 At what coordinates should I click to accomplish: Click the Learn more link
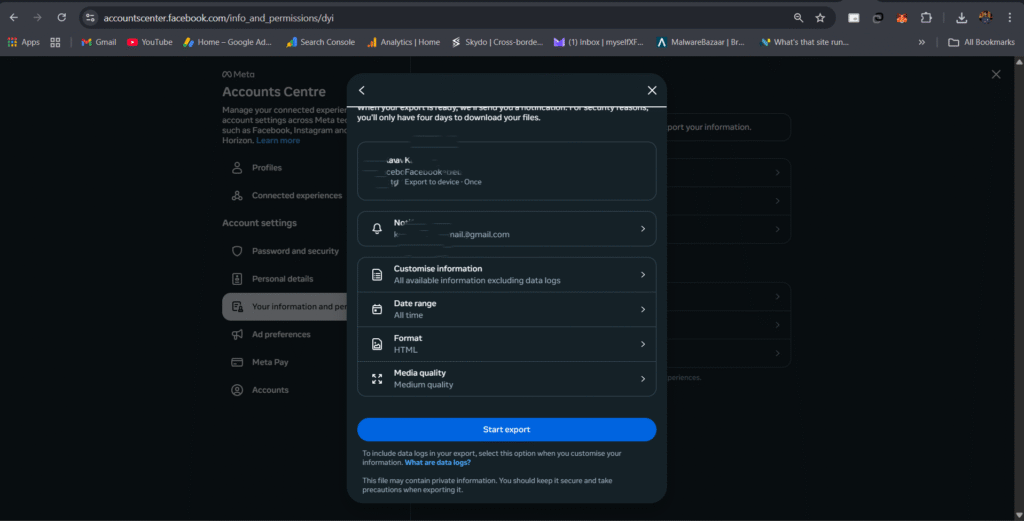(278, 140)
